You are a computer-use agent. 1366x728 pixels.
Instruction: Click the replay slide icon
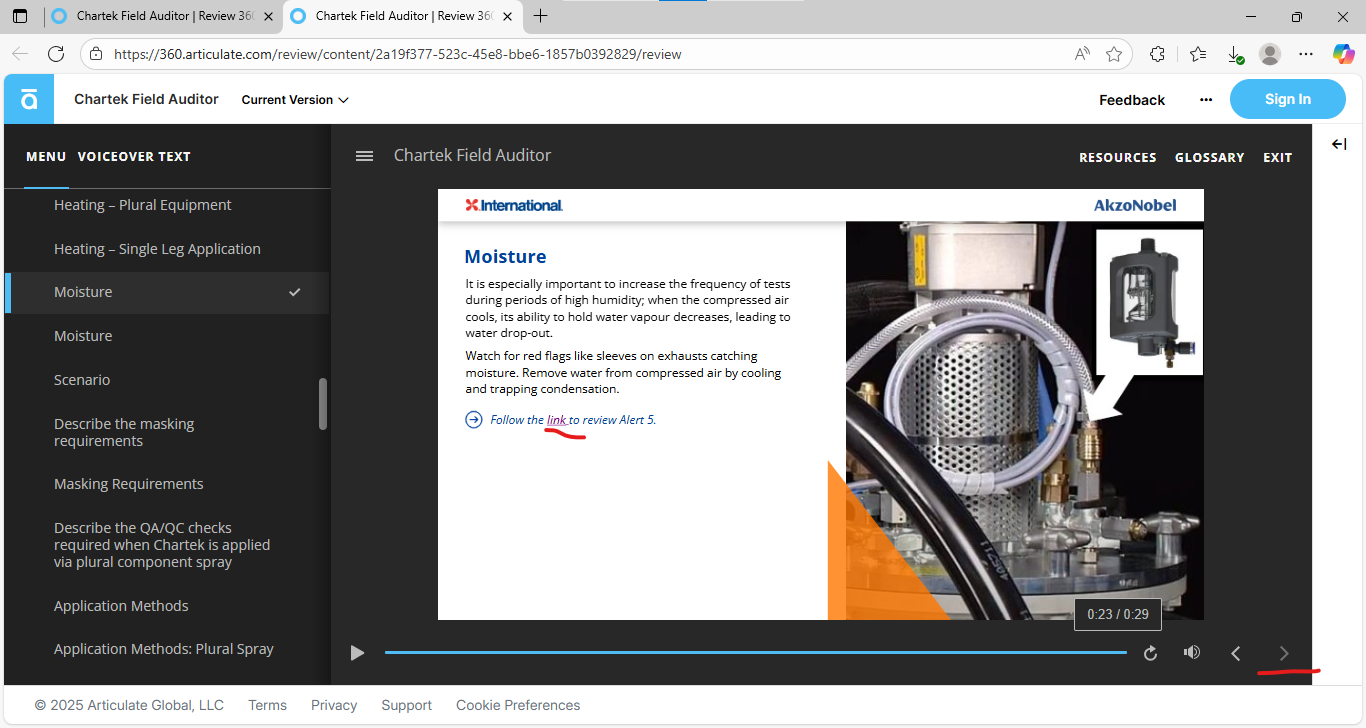coord(1150,653)
